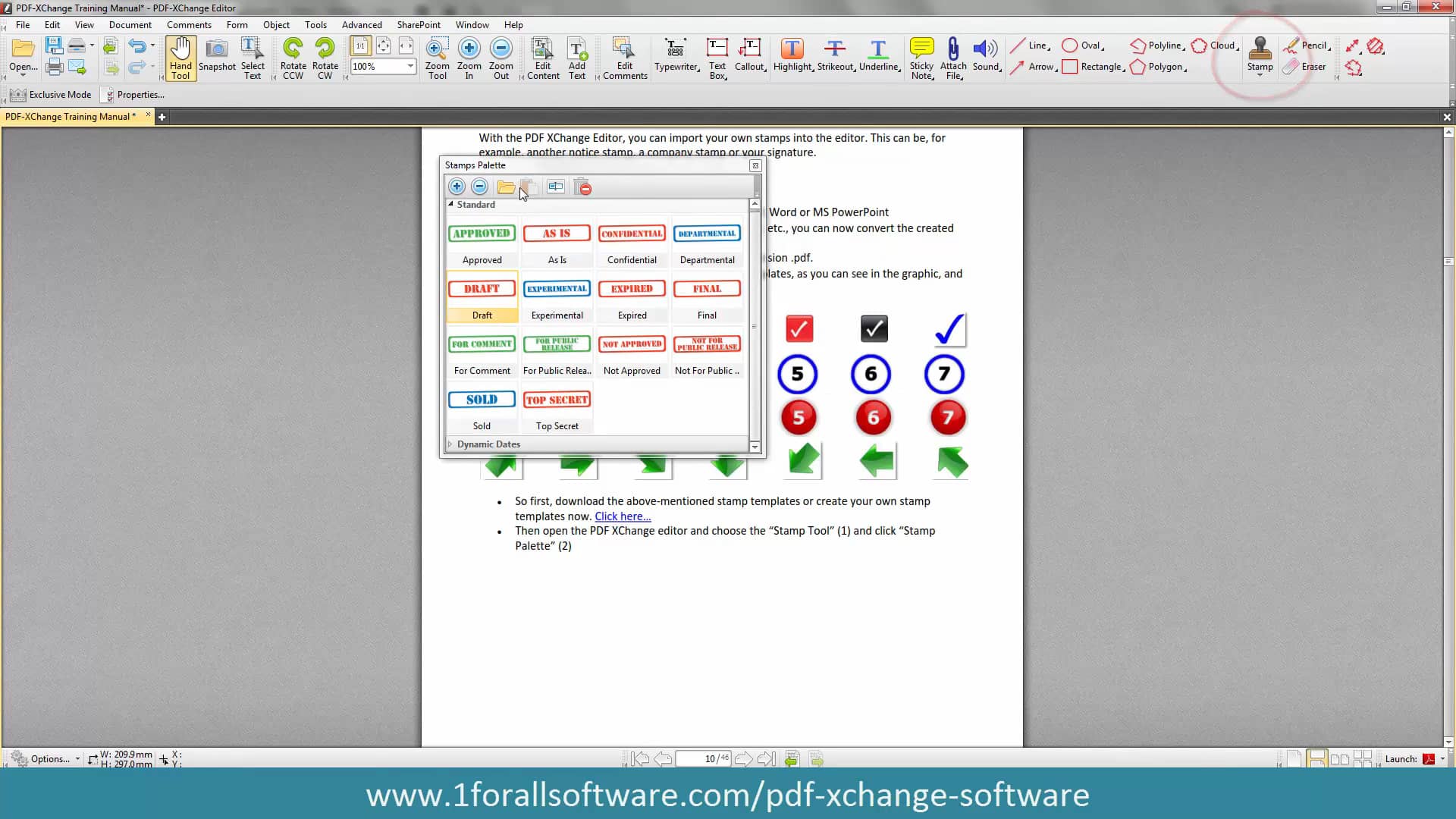1456x819 pixels.
Task: Click the Options button in the status bar
Action: click(48, 758)
